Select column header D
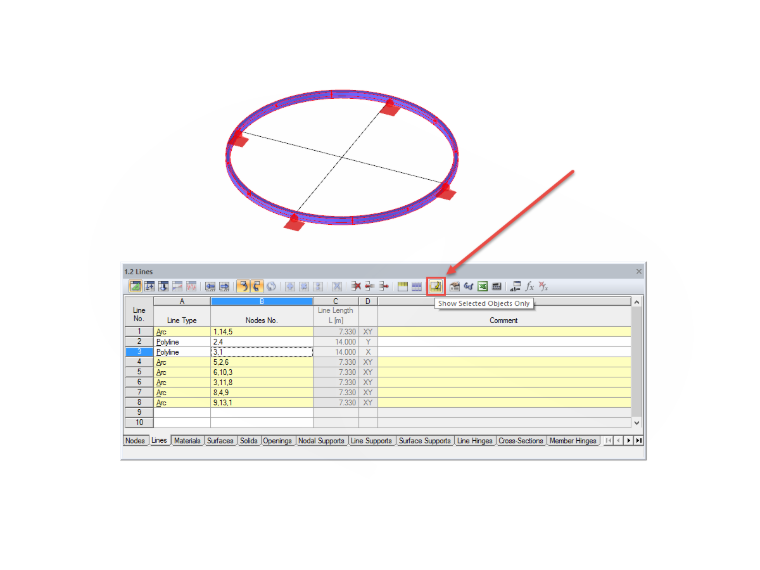760x570 pixels. 368,301
